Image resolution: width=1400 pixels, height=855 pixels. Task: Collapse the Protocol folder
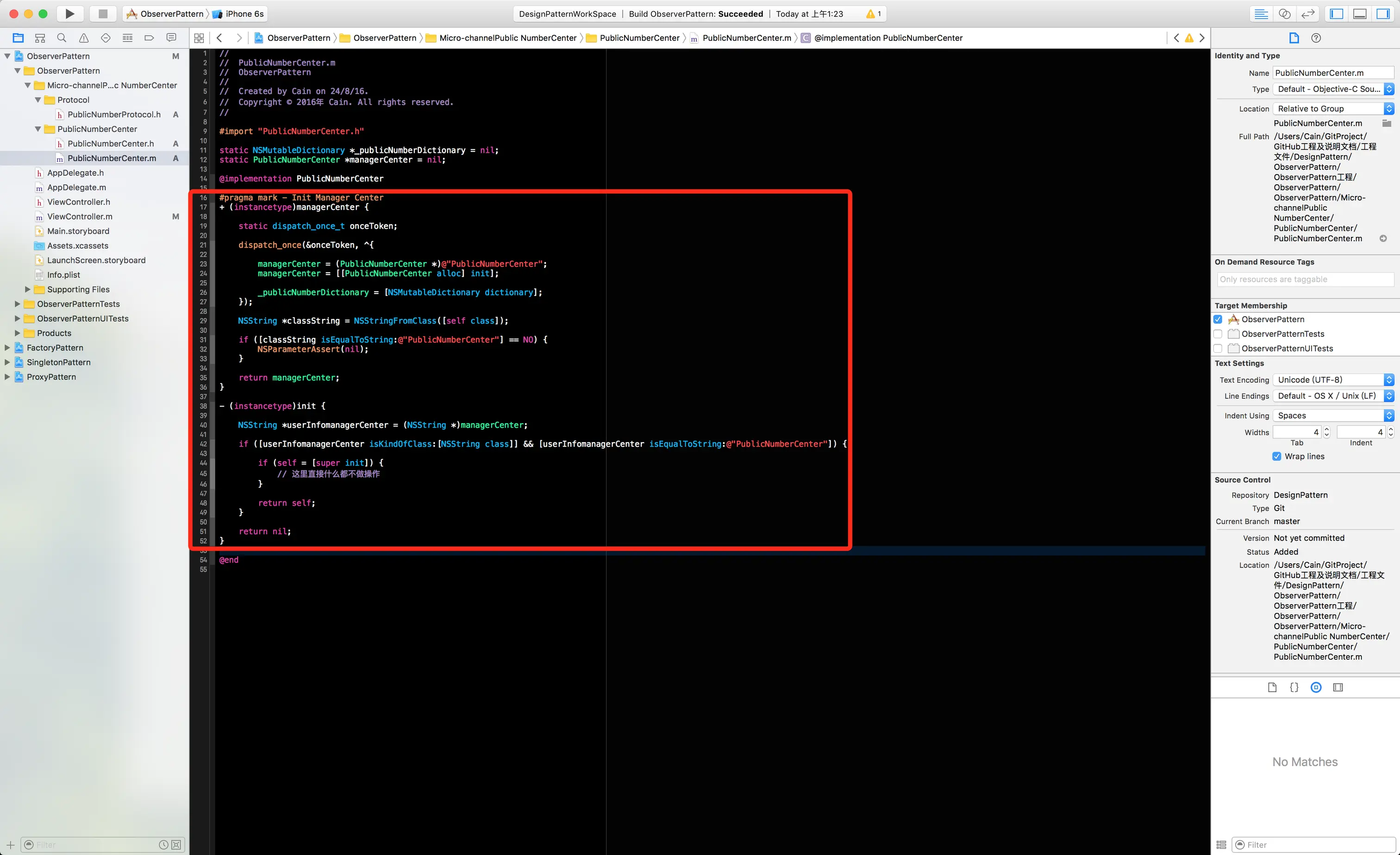click(38, 100)
